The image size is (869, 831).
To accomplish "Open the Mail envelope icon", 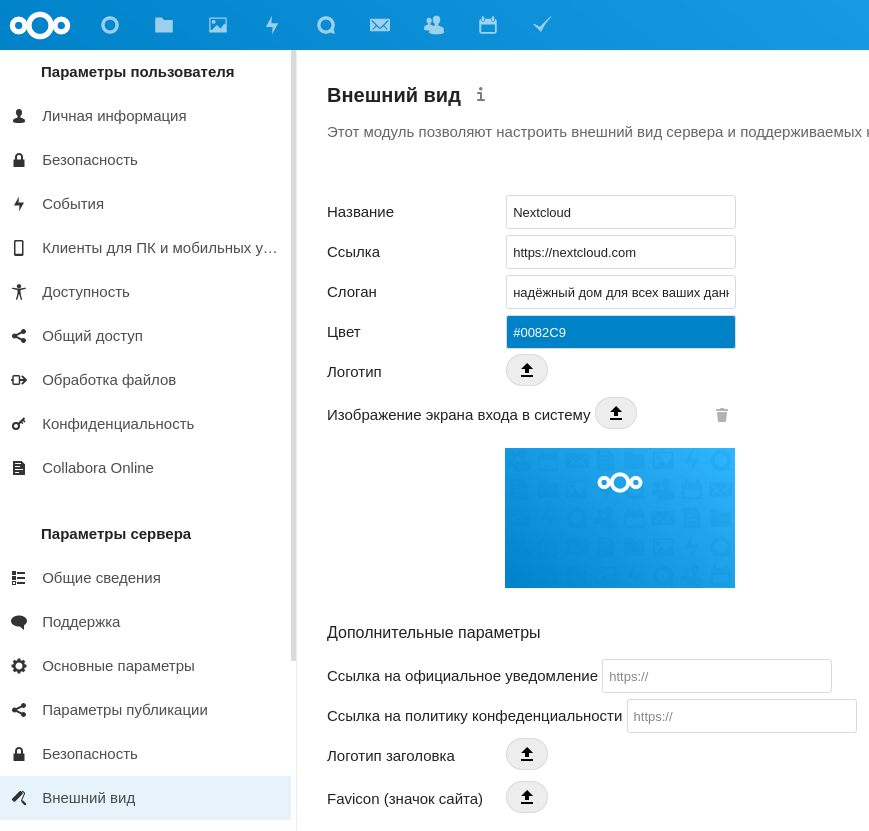I will click(x=380, y=25).
